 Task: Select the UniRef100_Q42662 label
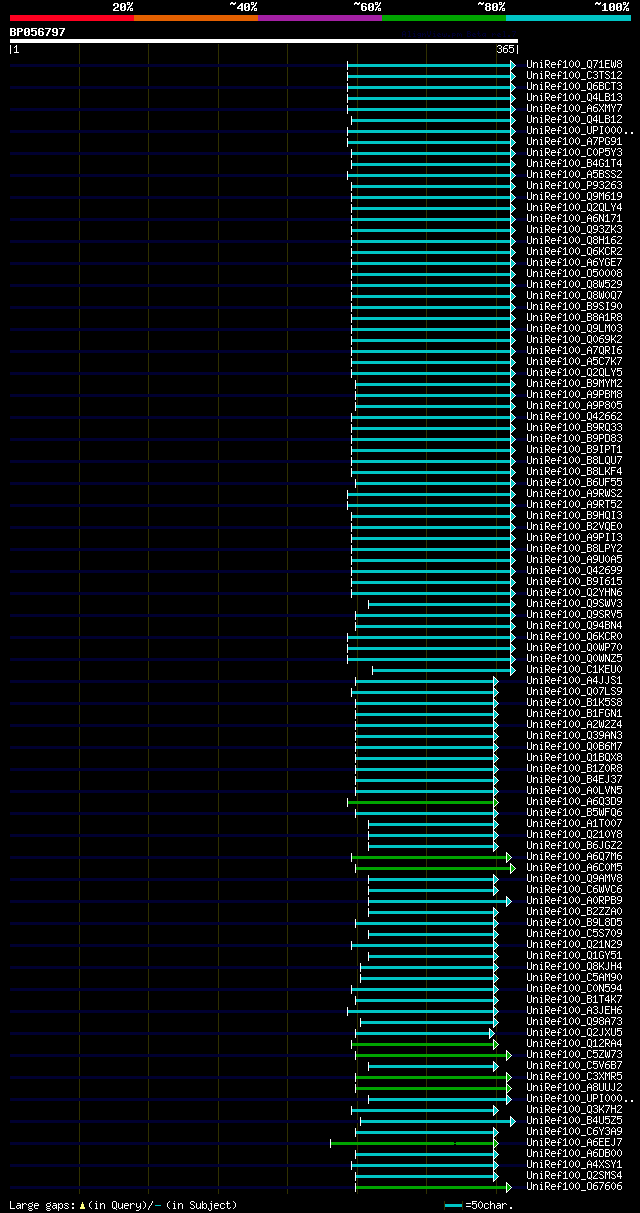(x=574, y=416)
